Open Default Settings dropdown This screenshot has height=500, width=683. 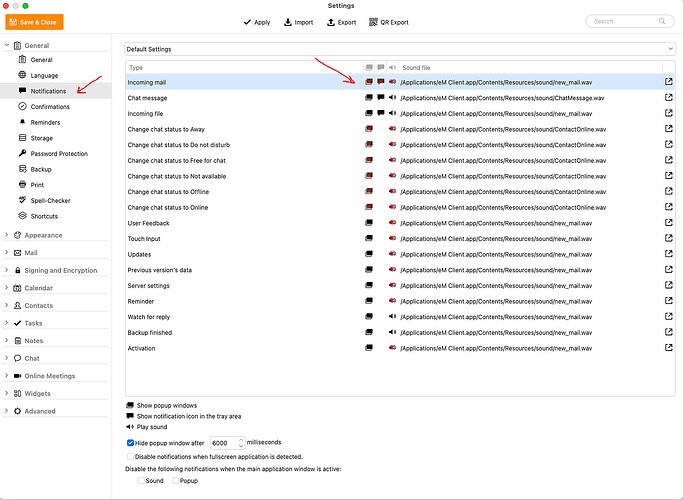tap(400, 49)
